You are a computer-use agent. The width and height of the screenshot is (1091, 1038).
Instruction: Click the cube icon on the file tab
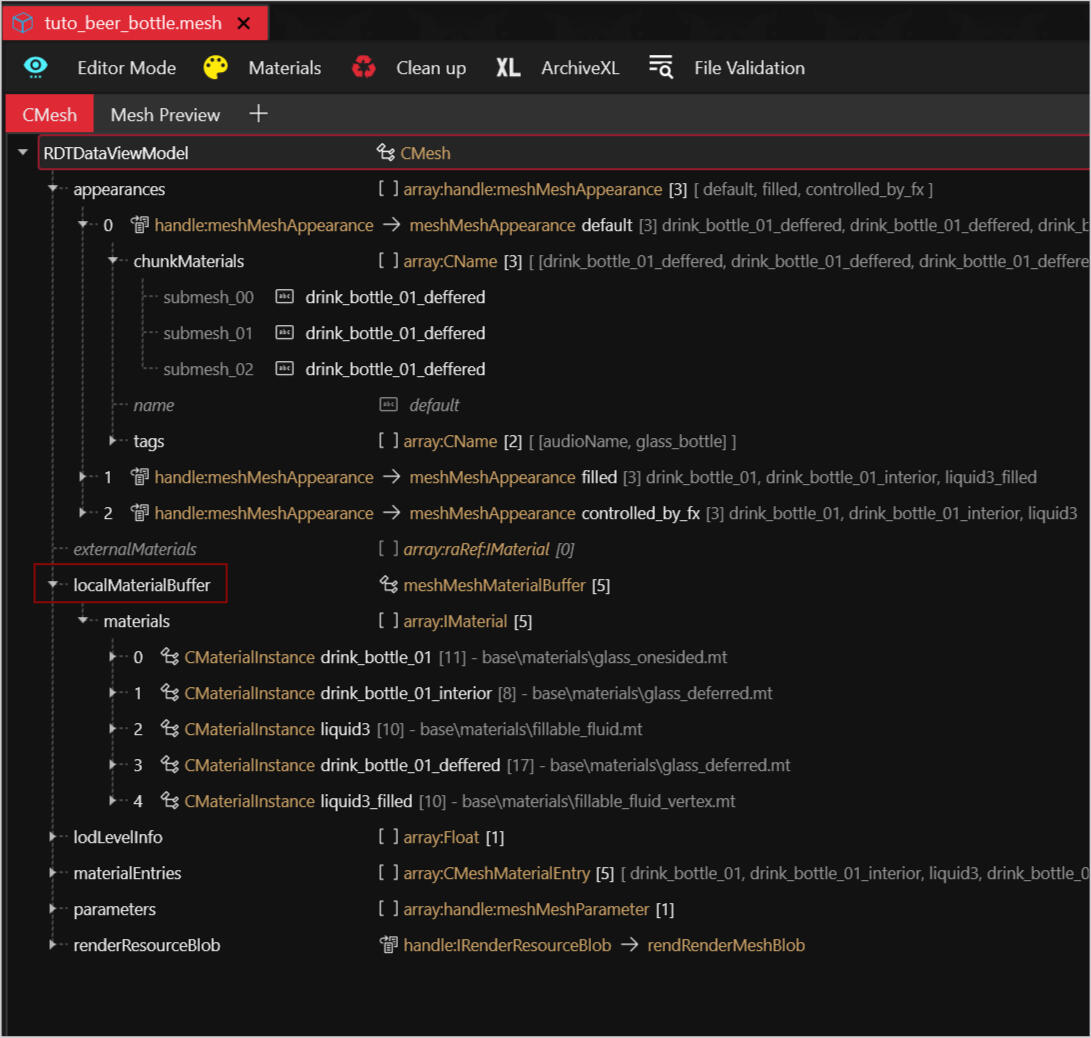coord(22,23)
